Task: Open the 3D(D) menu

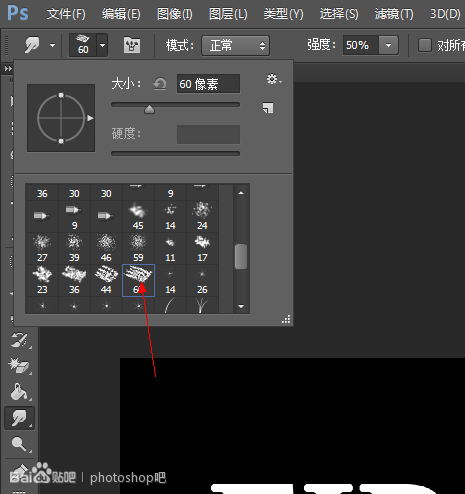Action: click(445, 14)
